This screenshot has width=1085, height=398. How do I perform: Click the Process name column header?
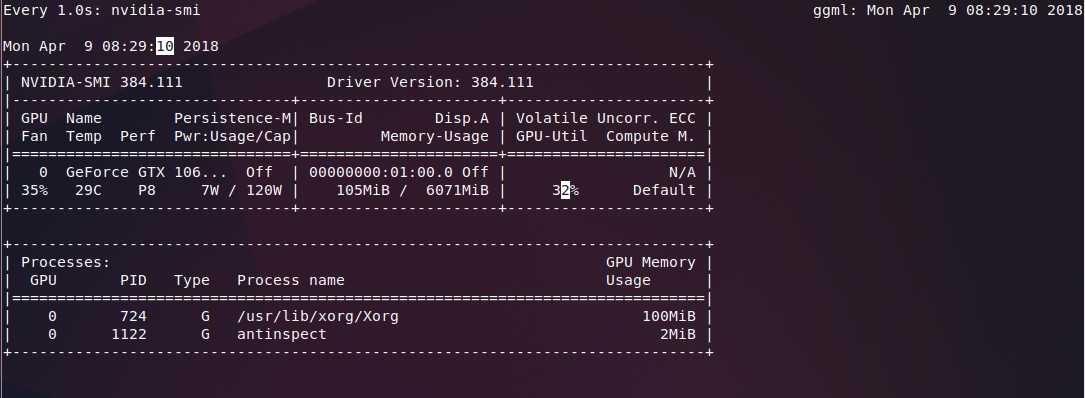point(291,280)
